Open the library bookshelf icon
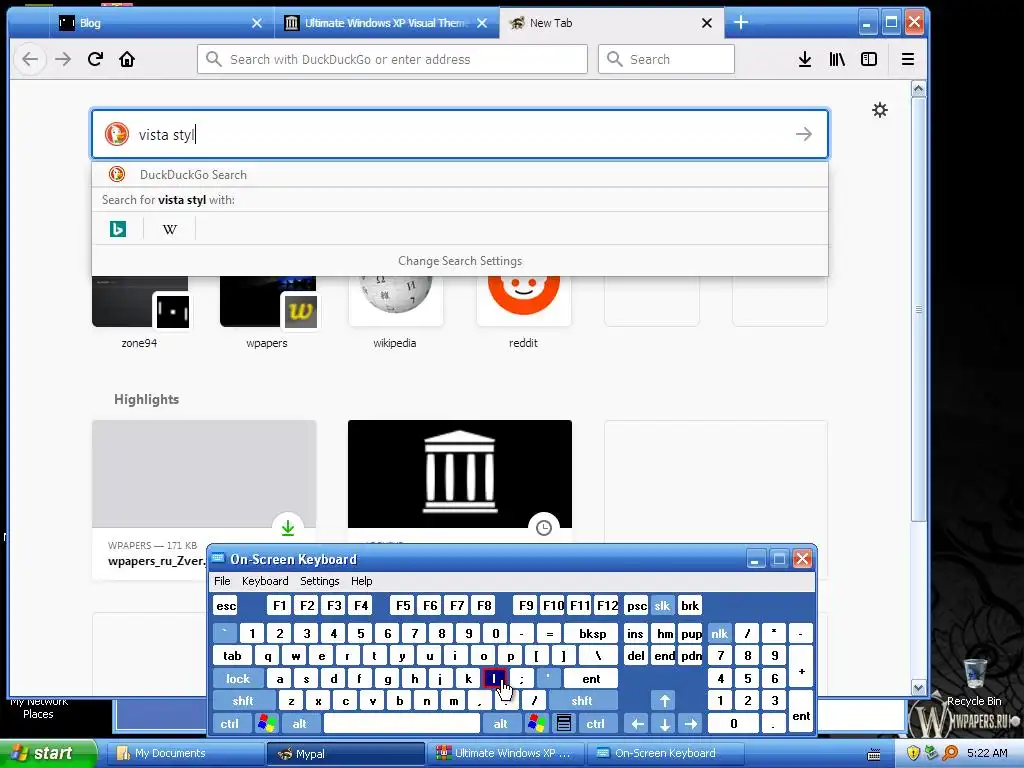The width and height of the screenshot is (1024, 768). click(837, 59)
